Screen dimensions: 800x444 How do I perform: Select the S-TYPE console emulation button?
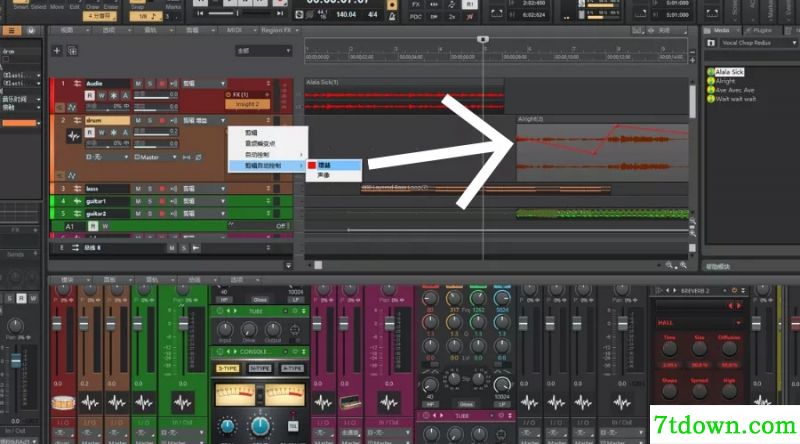click(228, 368)
